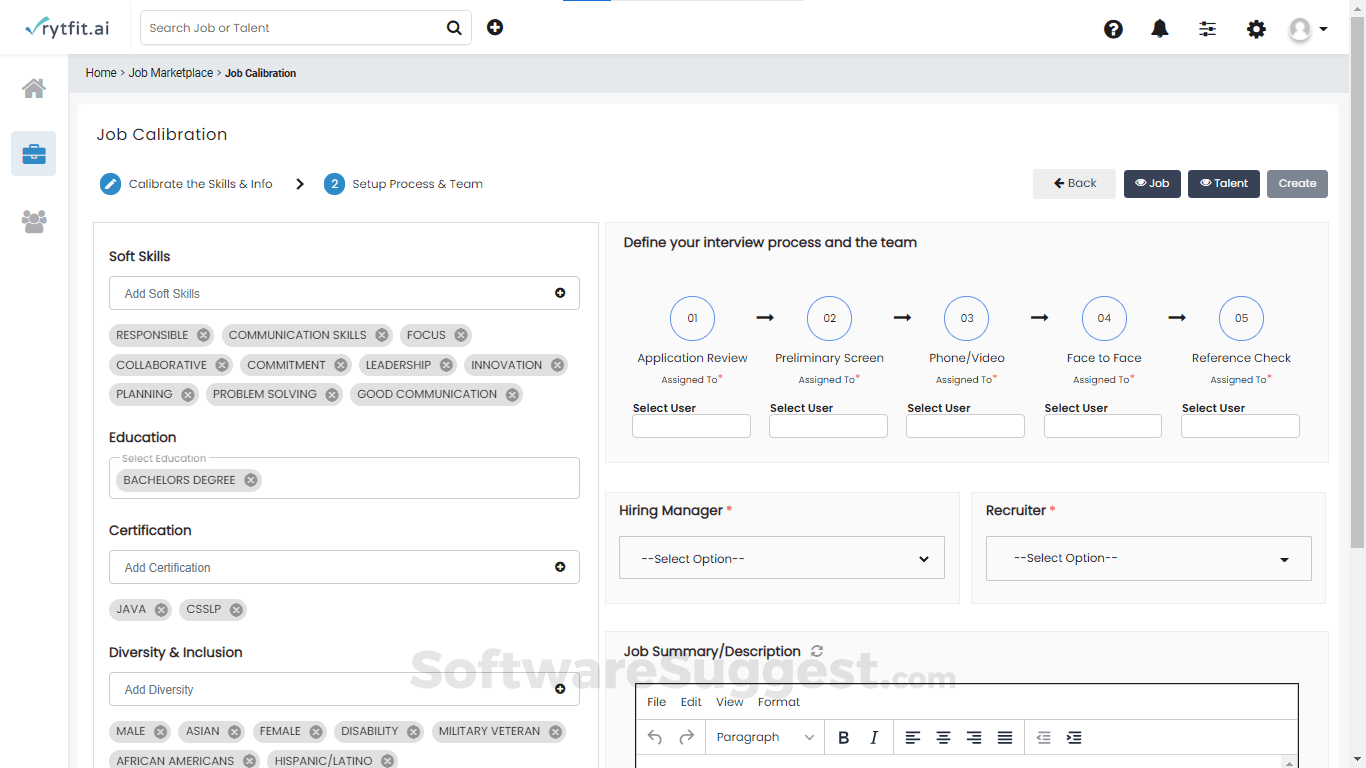1366x768 pixels.
Task: Redo in the description editor
Action: click(x=687, y=737)
